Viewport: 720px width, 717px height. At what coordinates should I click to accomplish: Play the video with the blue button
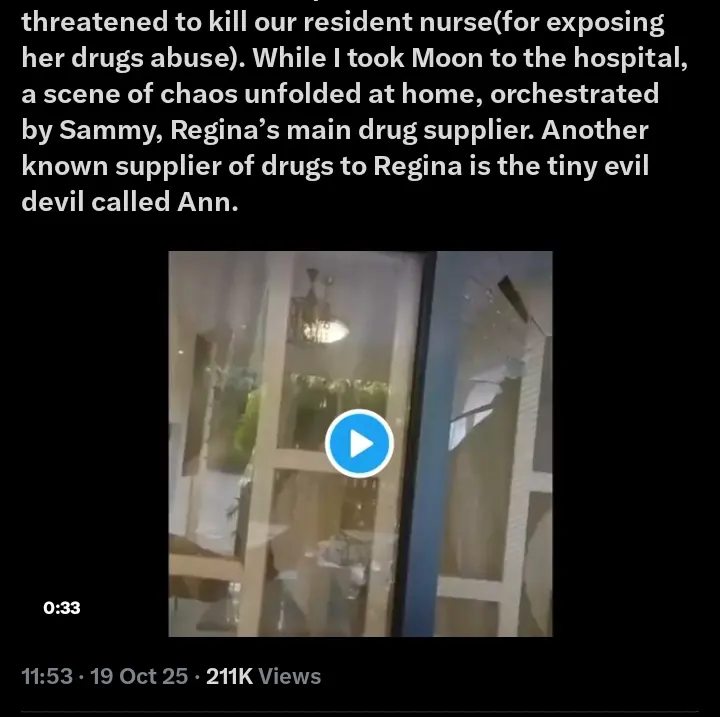coord(359,444)
